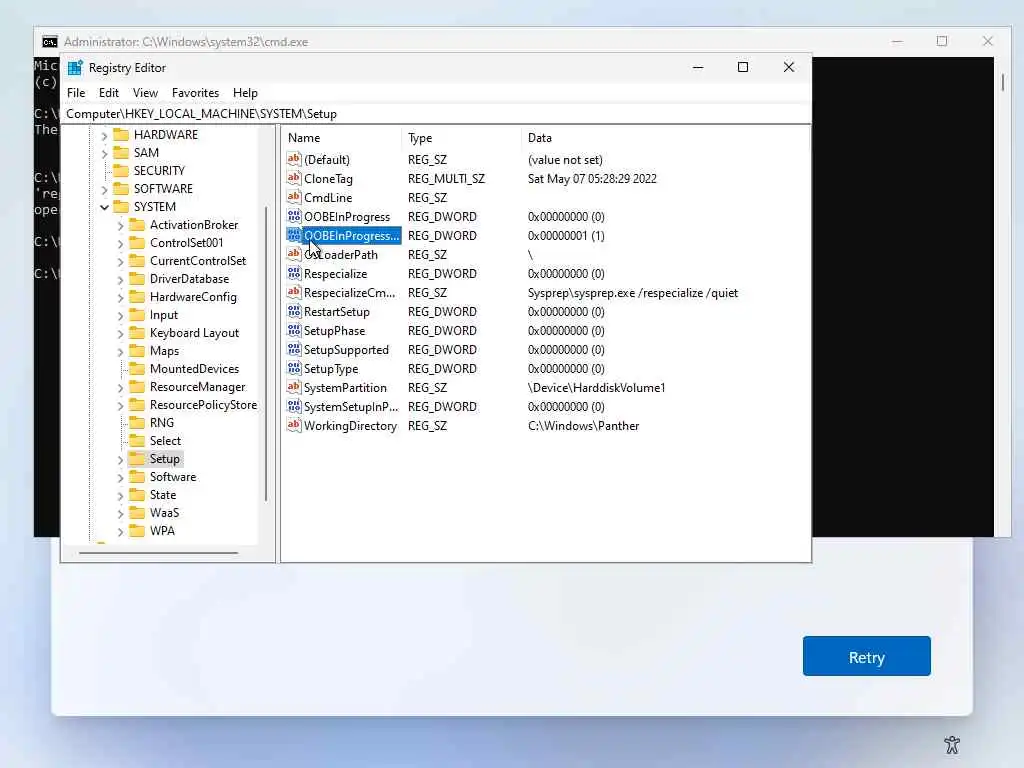Click the accessibility figure icon at screen bottom
1024x768 pixels.
click(x=952, y=744)
